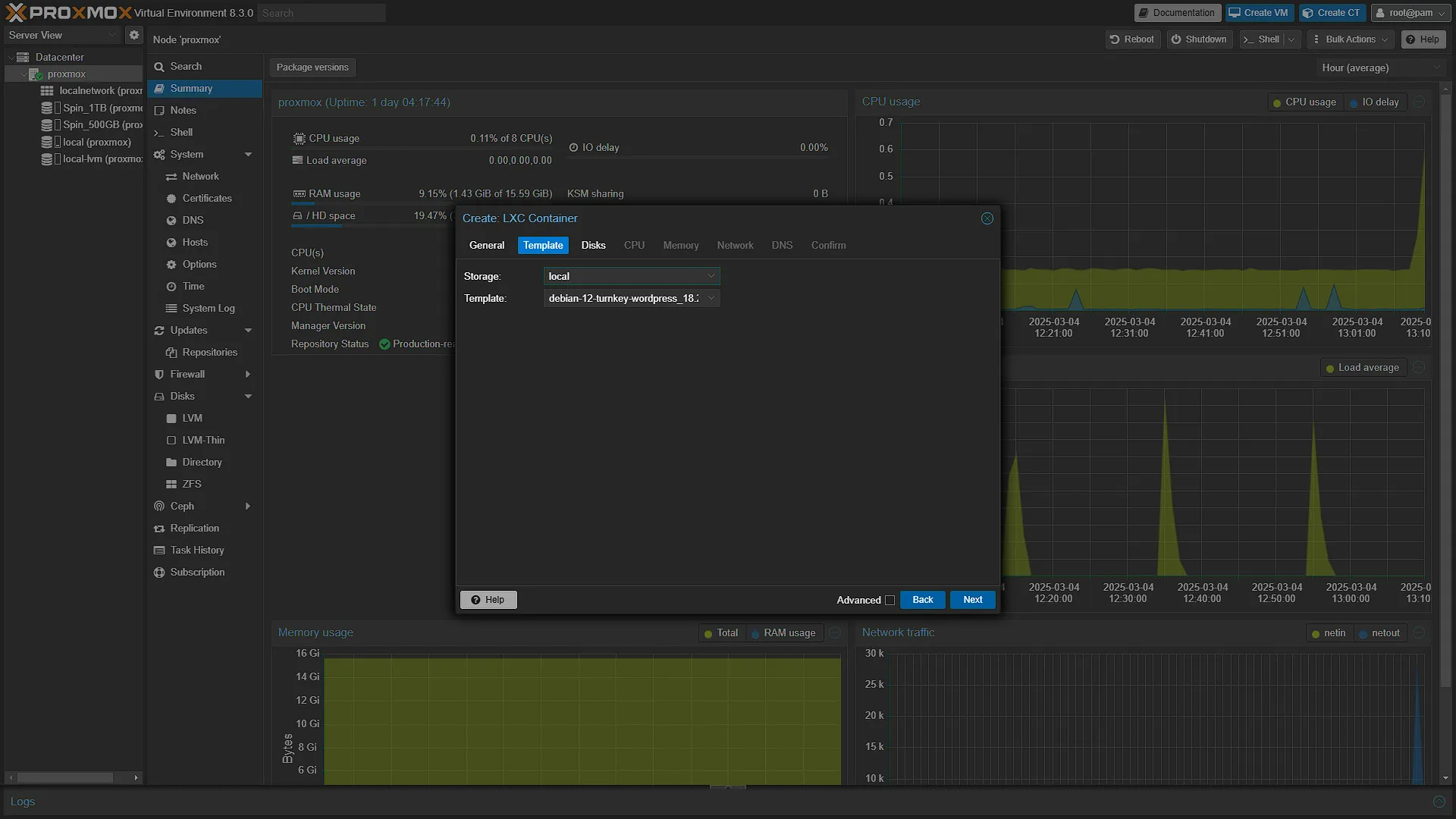The width and height of the screenshot is (1456, 819).
Task: Open Certificates in the node menu
Action: click(207, 198)
